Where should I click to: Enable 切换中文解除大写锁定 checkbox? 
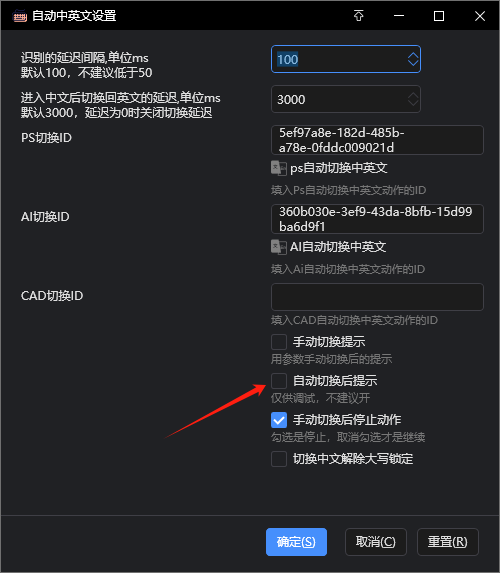point(279,459)
